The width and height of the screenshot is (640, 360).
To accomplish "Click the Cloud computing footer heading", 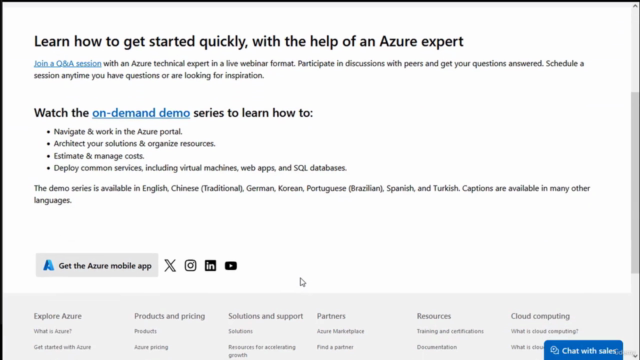I will coord(540,316).
